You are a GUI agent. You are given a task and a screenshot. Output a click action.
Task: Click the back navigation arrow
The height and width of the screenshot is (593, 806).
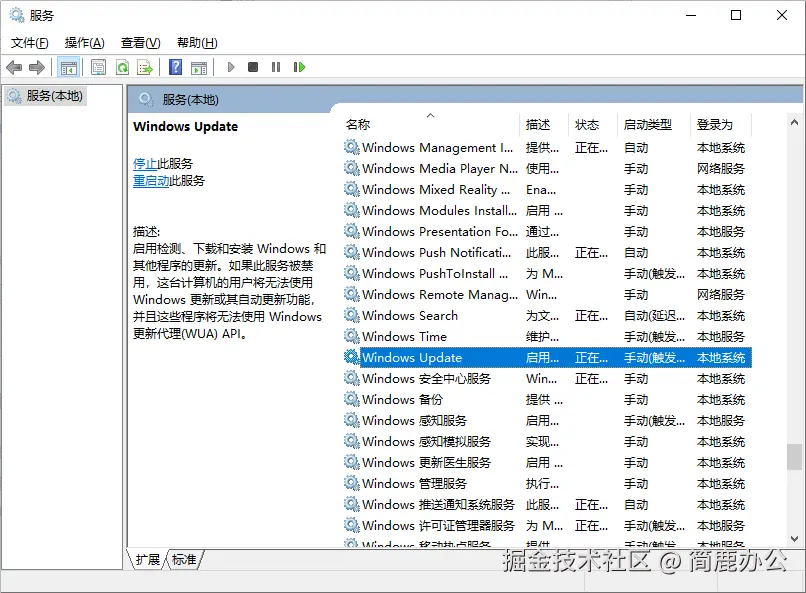click(14, 67)
